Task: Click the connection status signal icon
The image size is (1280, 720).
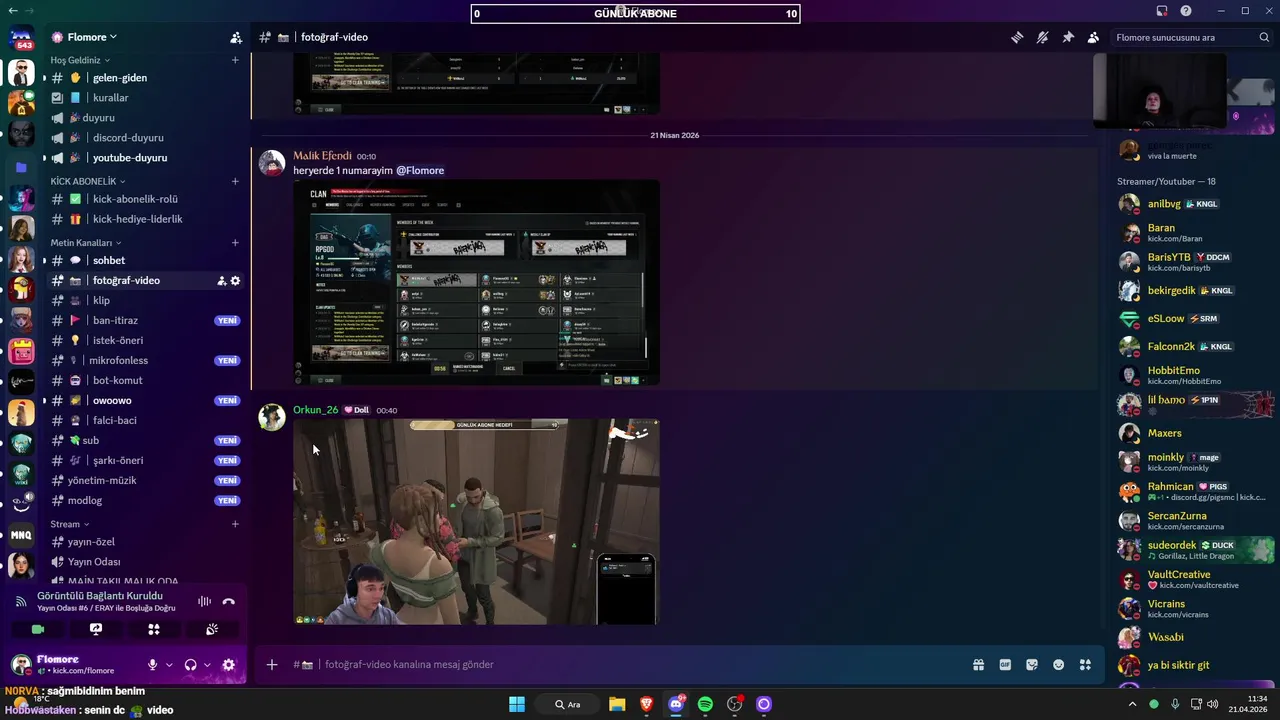Action: pyautogui.click(x=21, y=601)
